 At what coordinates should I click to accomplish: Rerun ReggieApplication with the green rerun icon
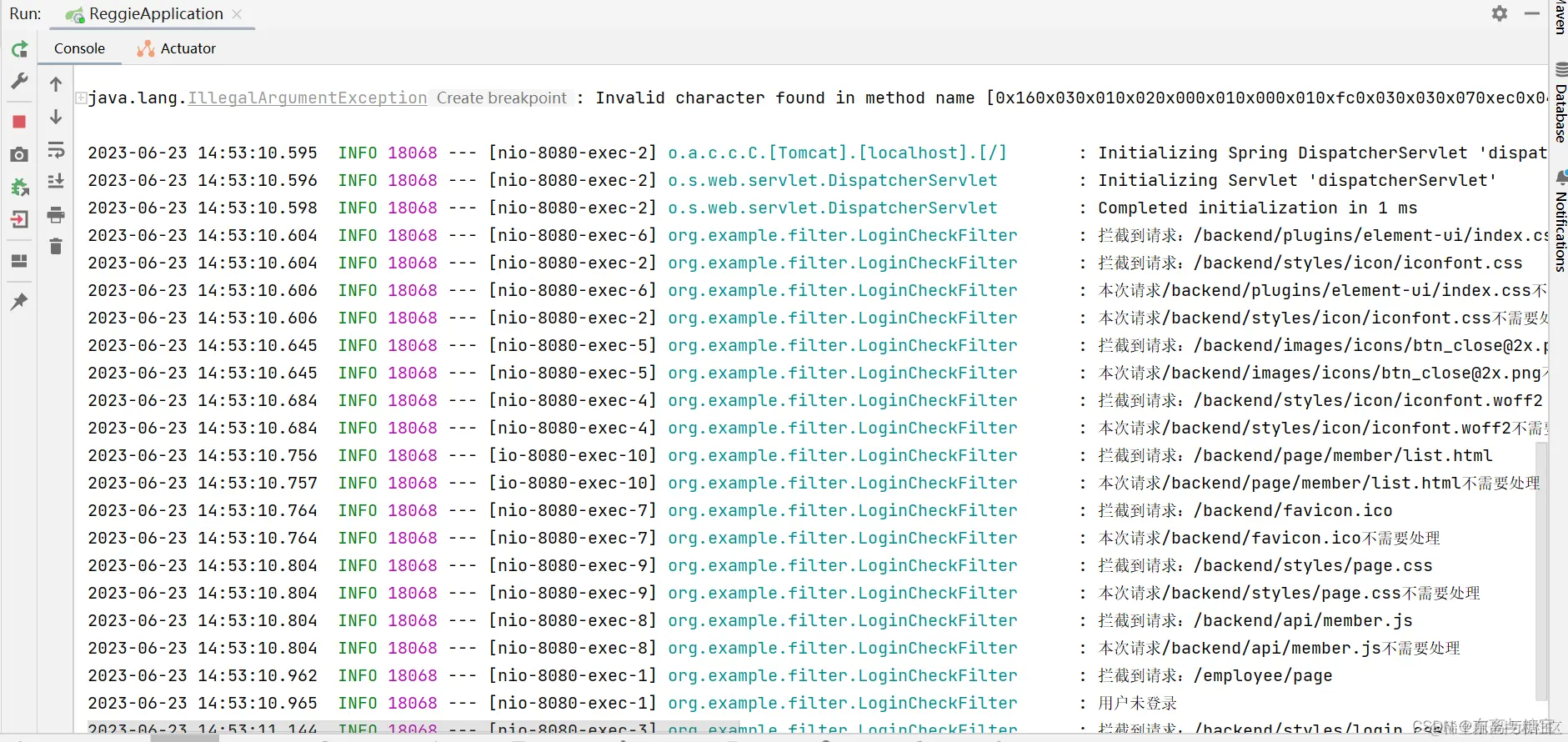coord(19,49)
